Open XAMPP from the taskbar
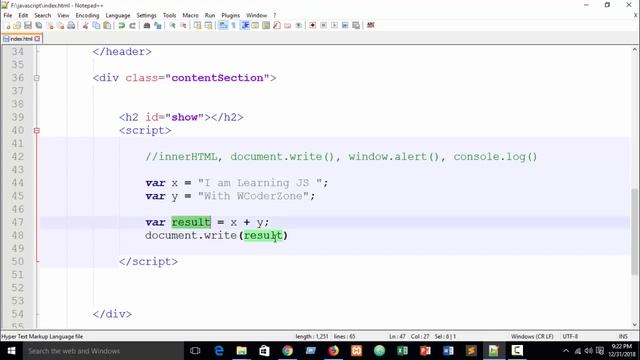The width and height of the screenshot is (640, 360). [356, 351]
